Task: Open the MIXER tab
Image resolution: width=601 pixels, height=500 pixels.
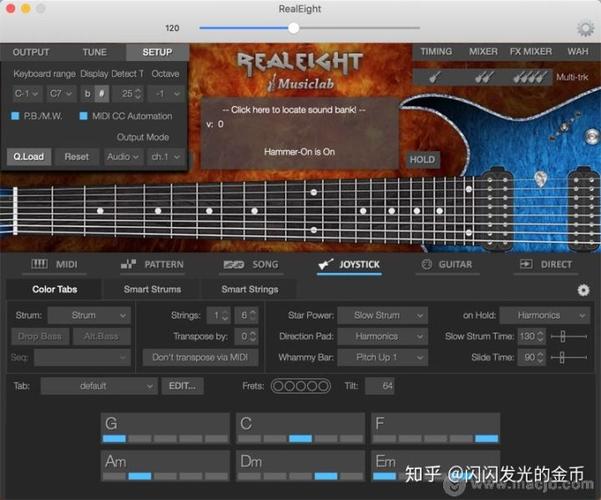Action: 483,51
